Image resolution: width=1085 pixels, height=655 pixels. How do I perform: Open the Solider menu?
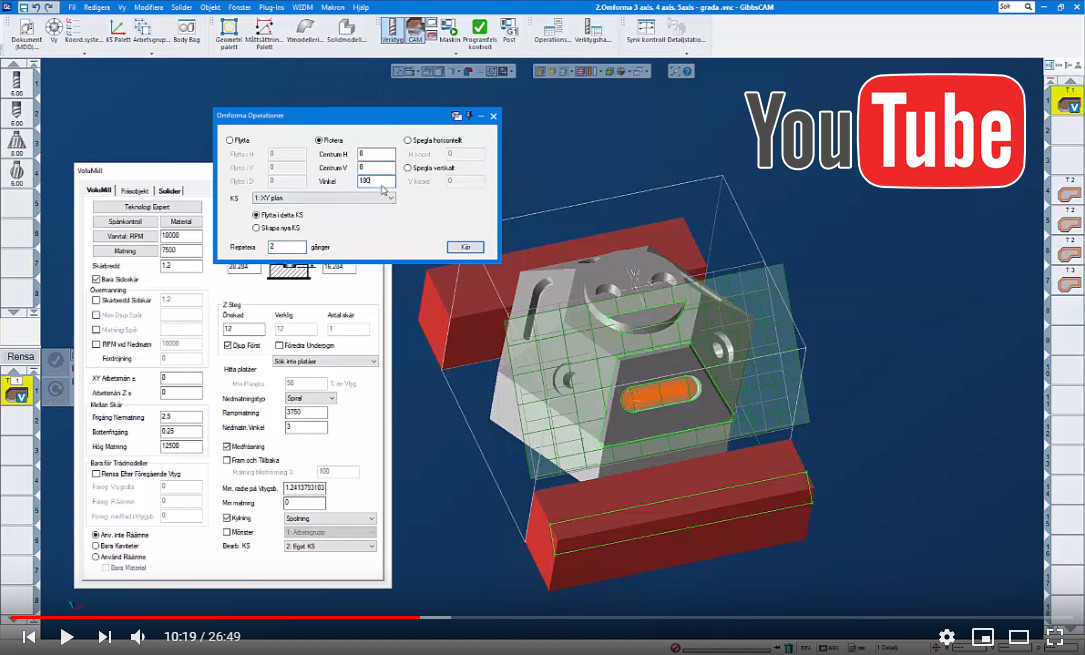tap(181, 8)
